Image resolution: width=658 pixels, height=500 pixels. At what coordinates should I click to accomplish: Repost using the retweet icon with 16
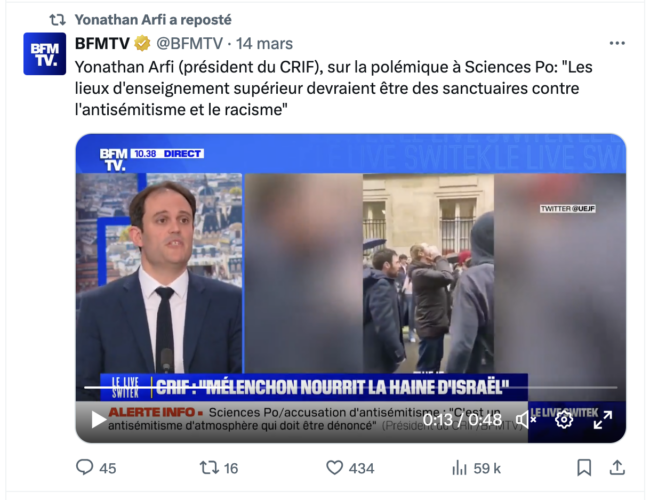coord(209,467)
